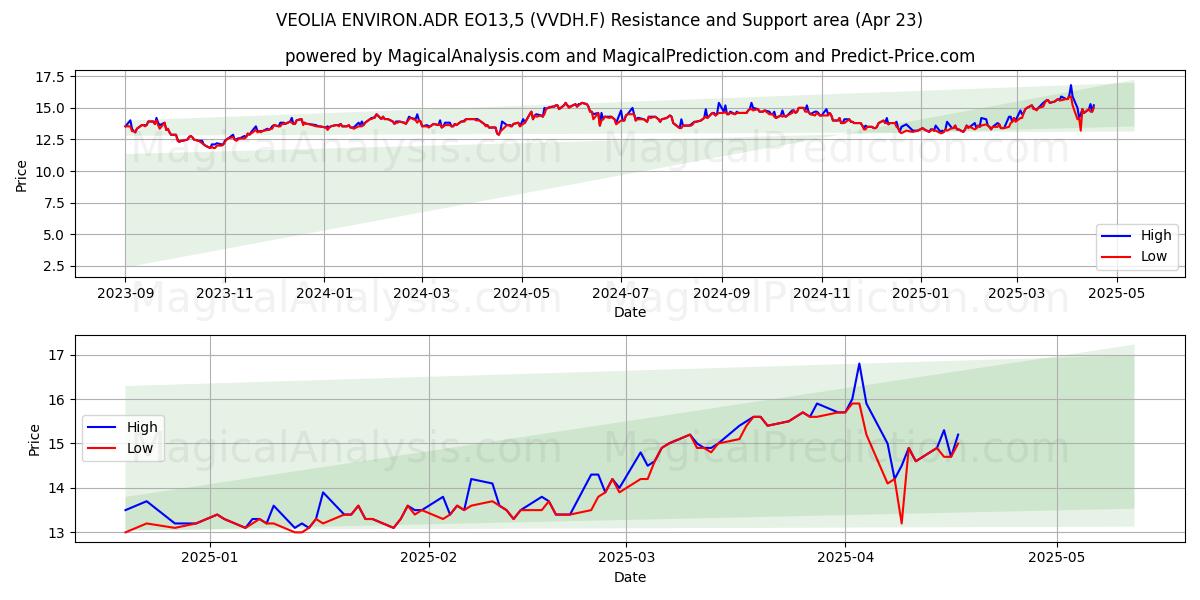Click top chart x-axis label 2025-03

1017,294
